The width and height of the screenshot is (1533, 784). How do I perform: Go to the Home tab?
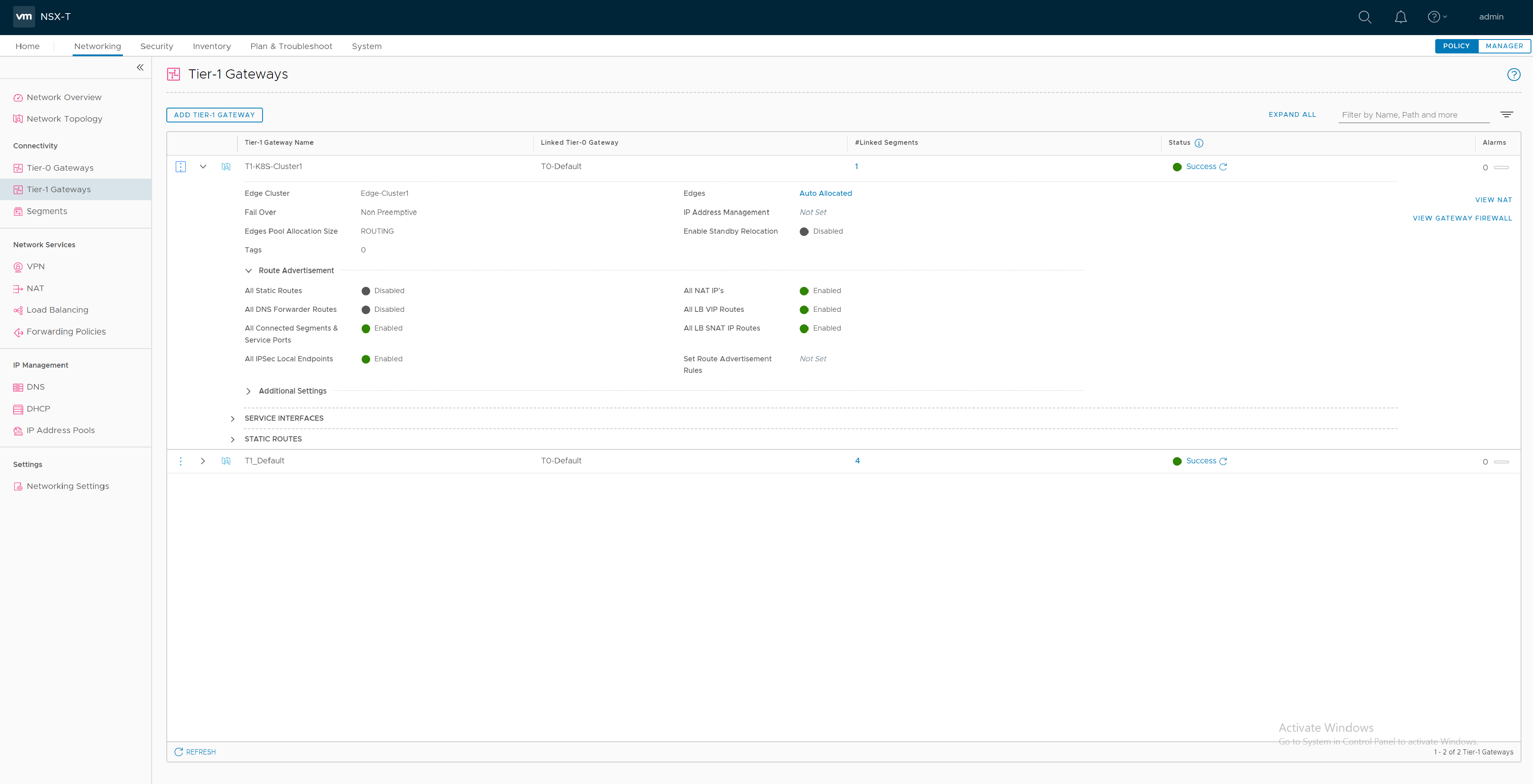[x=28, y=46]
